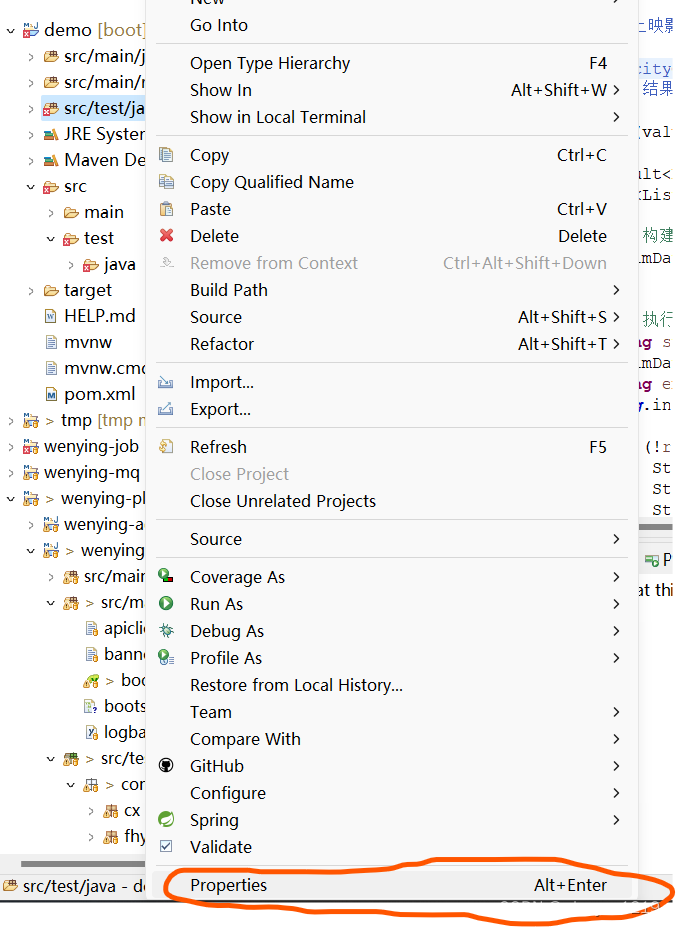Click the Import icon
Image resolution: width=676 pixels, height=927 pixels.
(x=166, y=383)
